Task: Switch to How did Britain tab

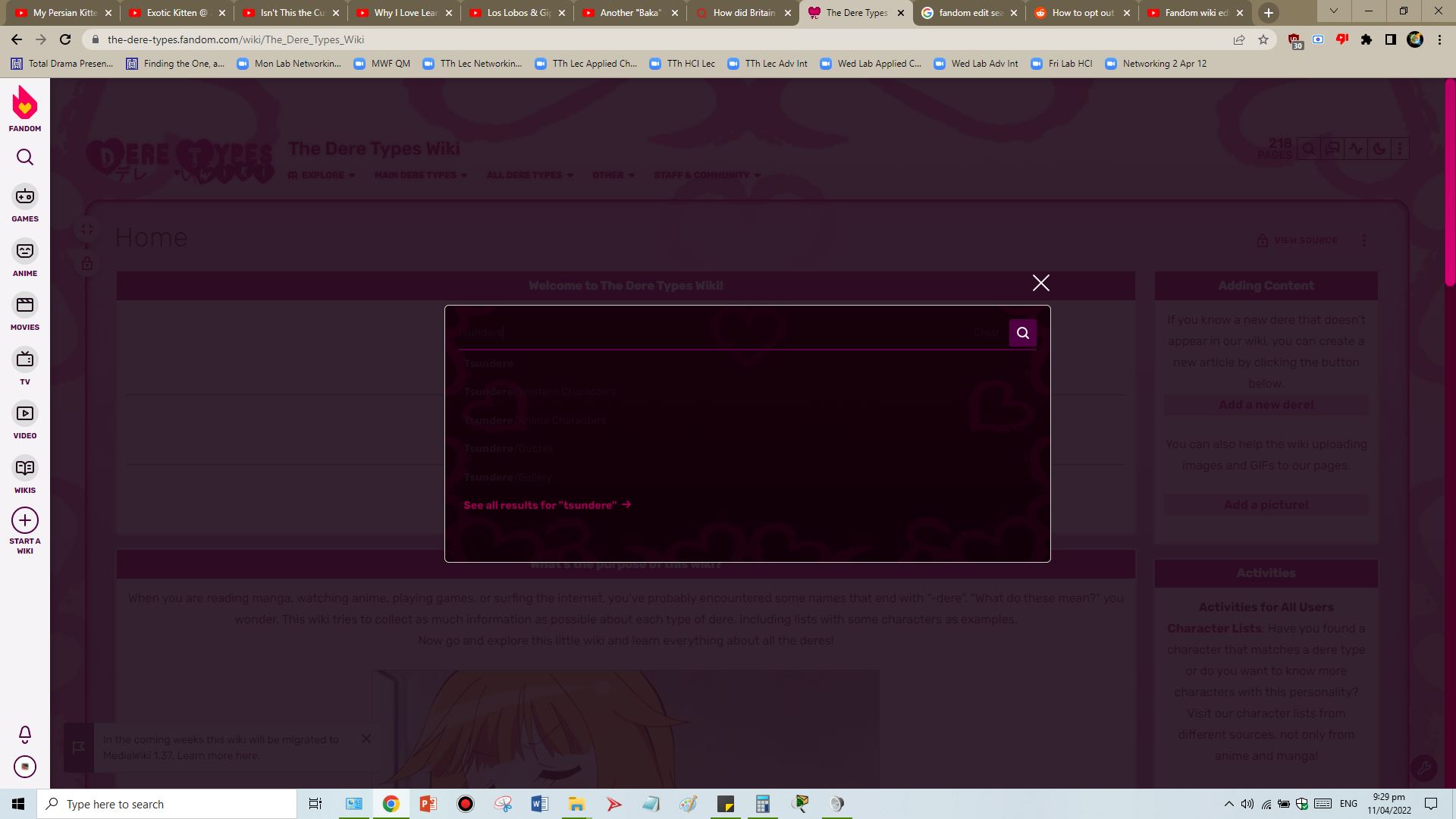Action: click(743, 13)
